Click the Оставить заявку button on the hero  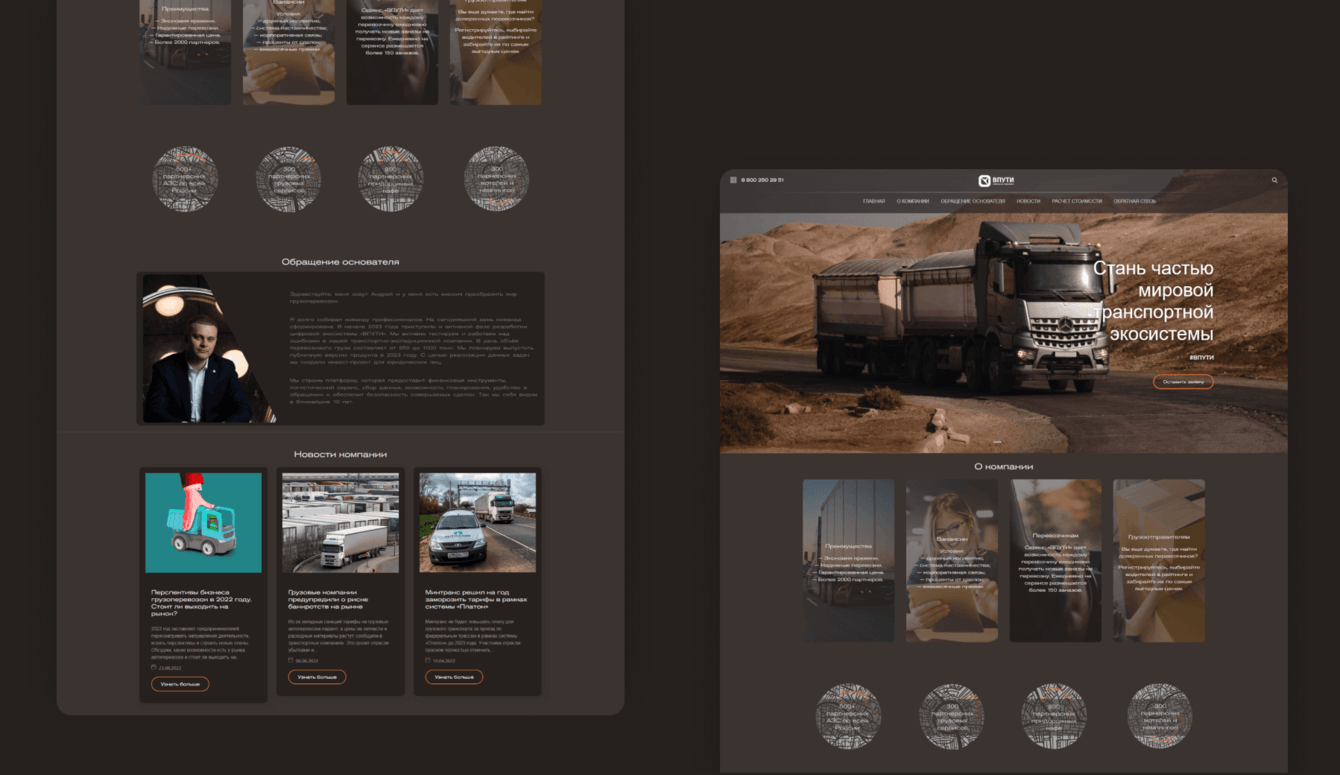tap(1183, 381)
